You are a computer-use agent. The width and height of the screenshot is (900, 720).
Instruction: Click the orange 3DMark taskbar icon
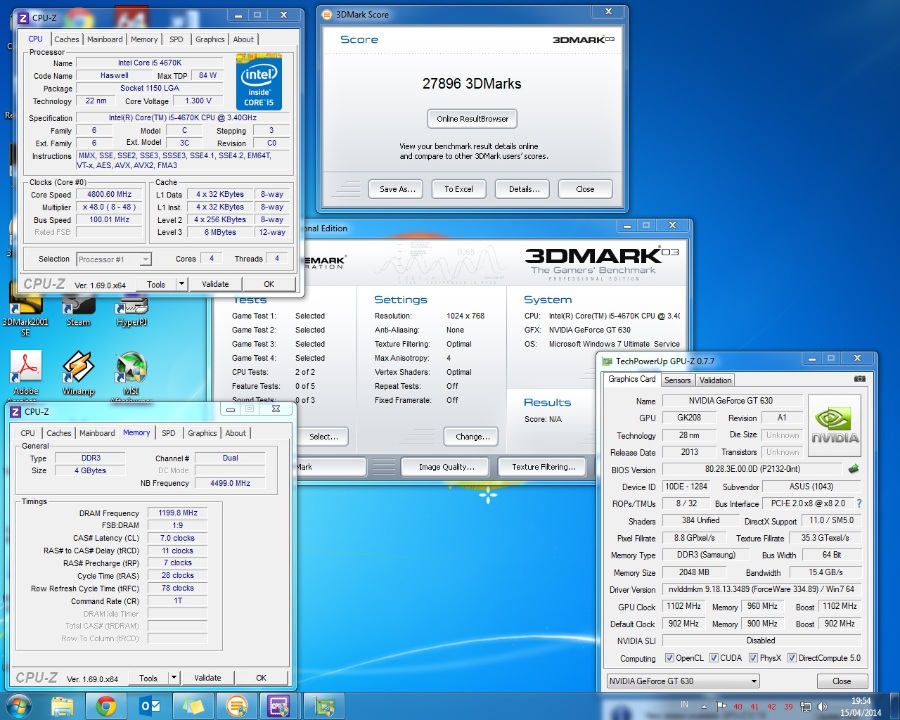236,706
